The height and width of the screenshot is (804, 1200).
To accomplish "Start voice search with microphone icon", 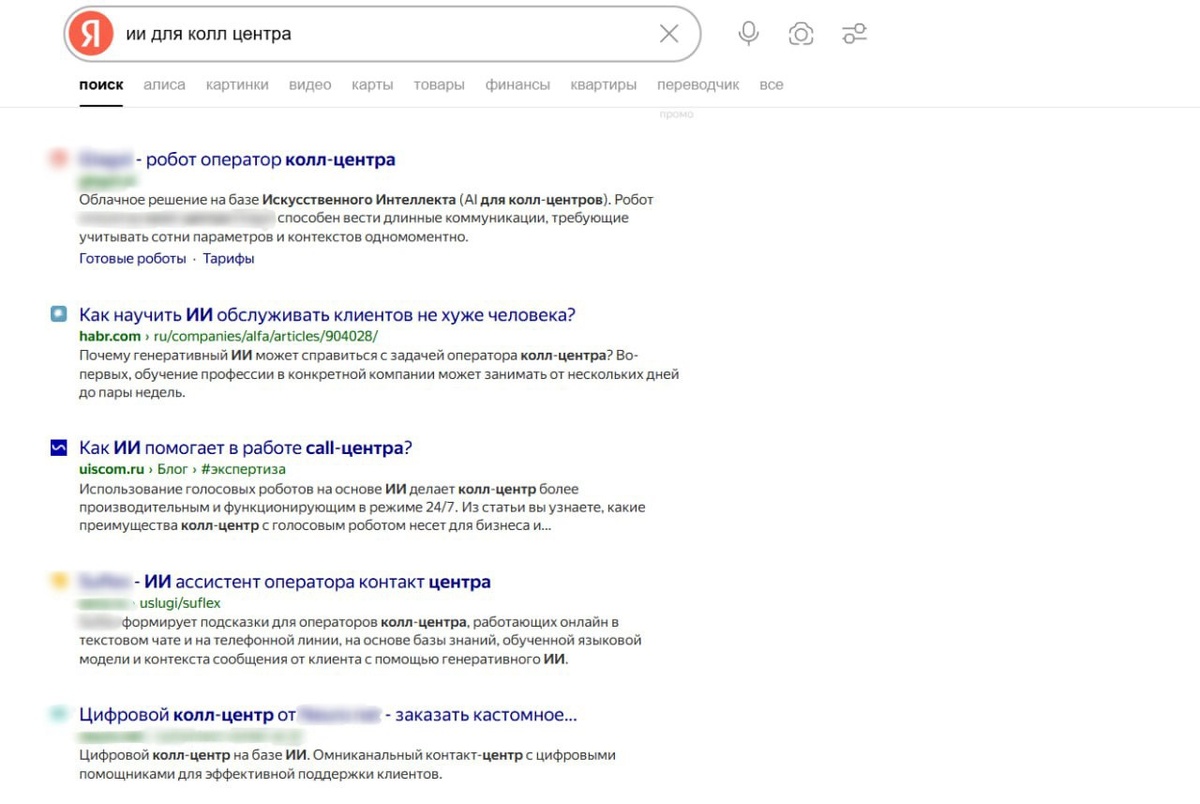I will pos(748,34).
